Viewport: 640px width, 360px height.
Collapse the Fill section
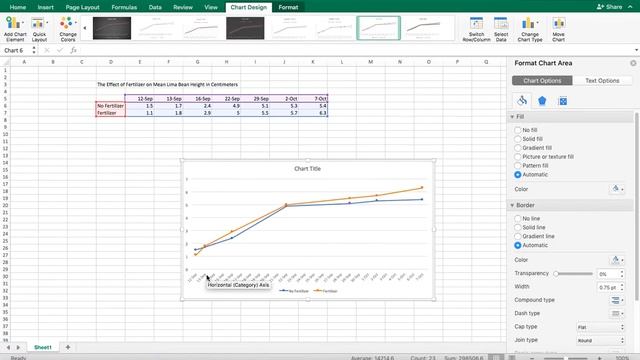tap(512, 117)
